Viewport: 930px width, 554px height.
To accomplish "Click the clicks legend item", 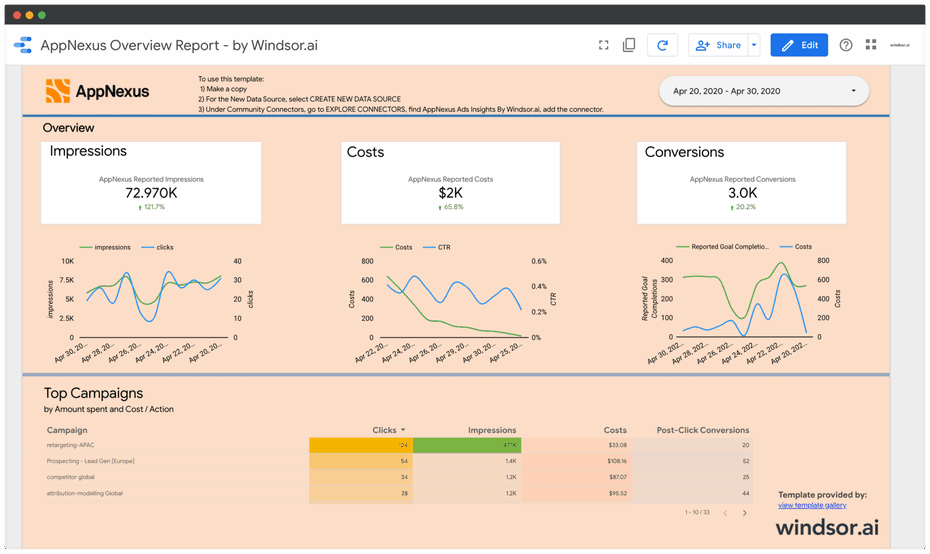I will 158,247.
